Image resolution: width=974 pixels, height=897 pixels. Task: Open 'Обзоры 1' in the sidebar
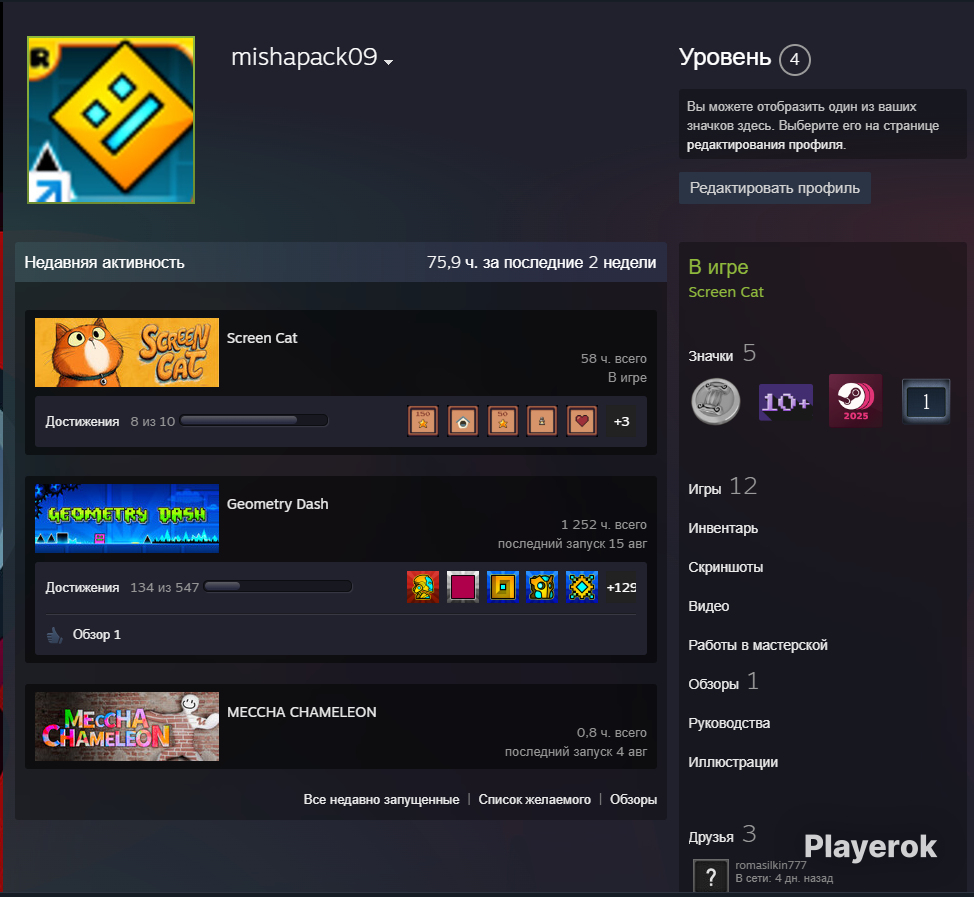723,683
